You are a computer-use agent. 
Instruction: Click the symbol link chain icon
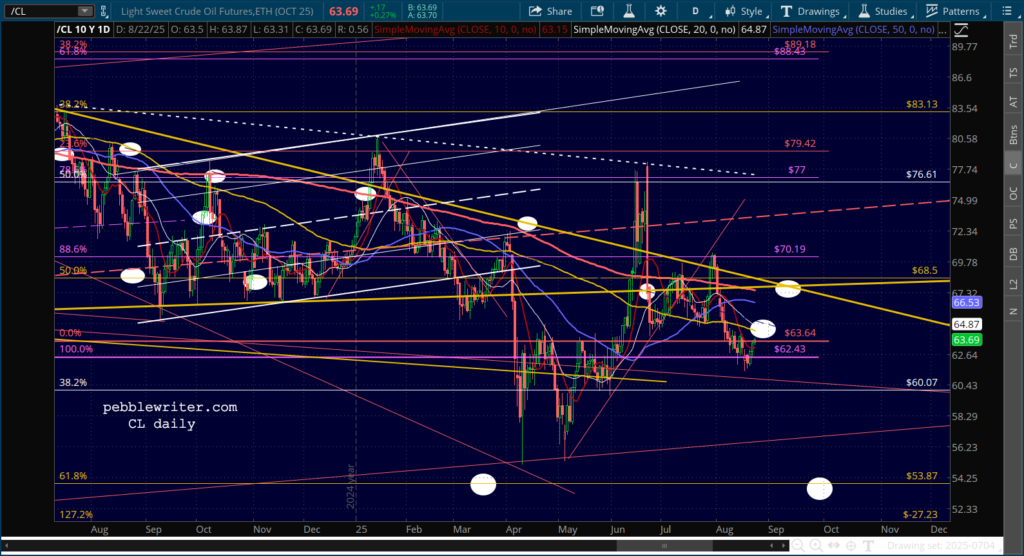point(103,11)
